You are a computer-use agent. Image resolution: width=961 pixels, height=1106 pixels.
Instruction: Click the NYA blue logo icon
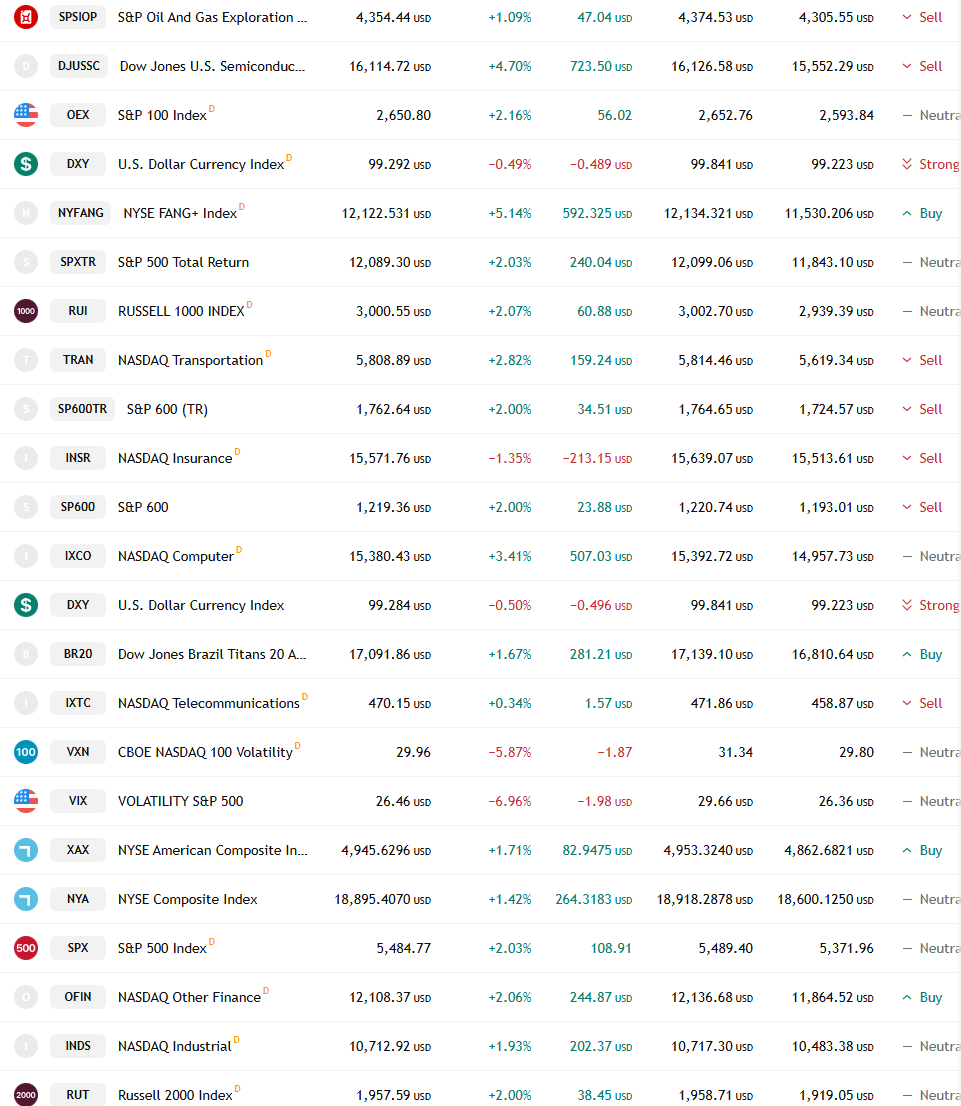point(26,899)
